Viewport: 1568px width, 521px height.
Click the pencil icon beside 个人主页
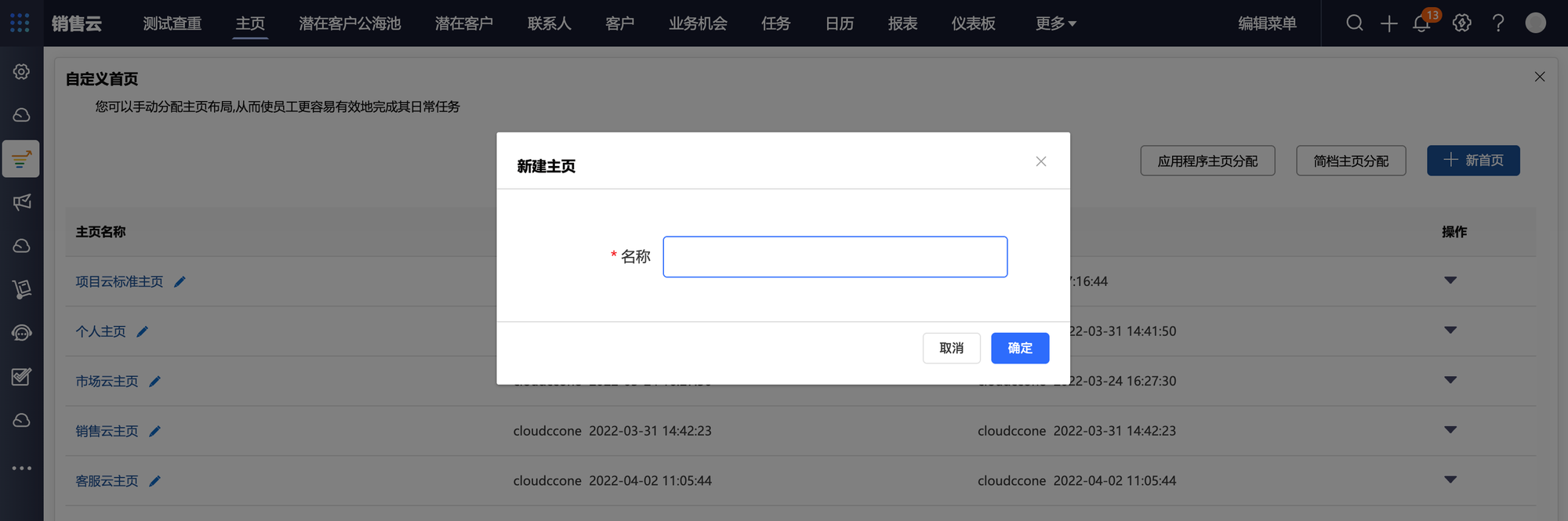[143, 331]
